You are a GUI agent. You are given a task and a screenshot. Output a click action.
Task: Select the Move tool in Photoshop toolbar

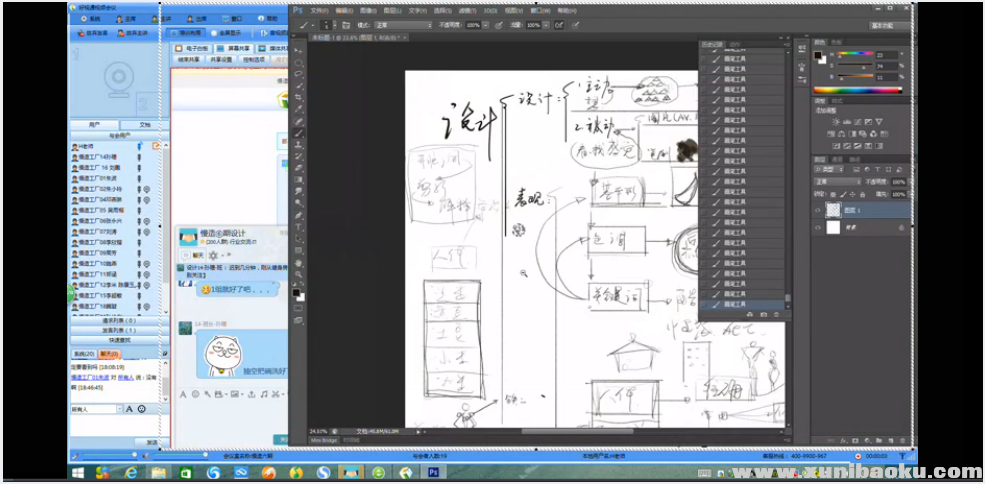(x=298, y=50)
